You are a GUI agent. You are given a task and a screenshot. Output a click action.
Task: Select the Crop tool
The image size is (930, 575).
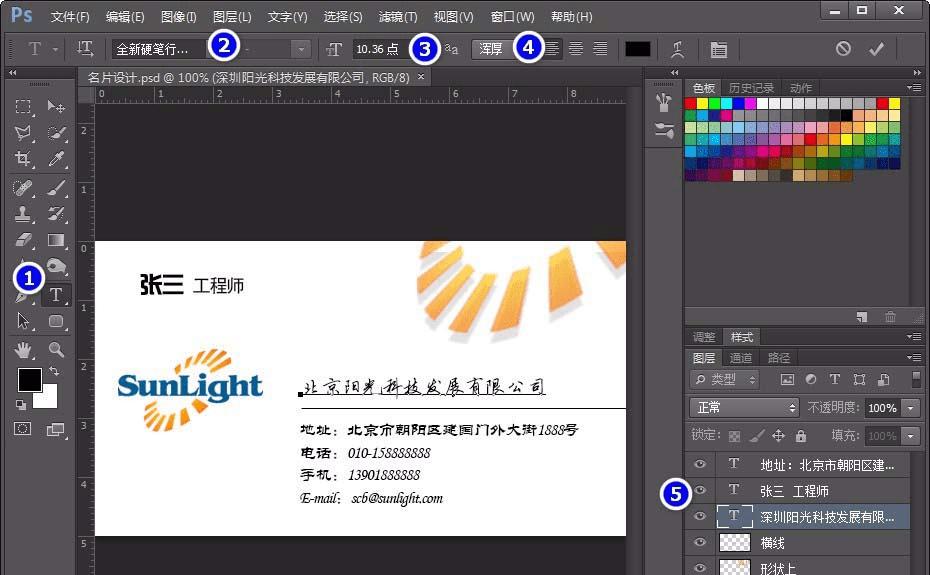tap(23, 158)
